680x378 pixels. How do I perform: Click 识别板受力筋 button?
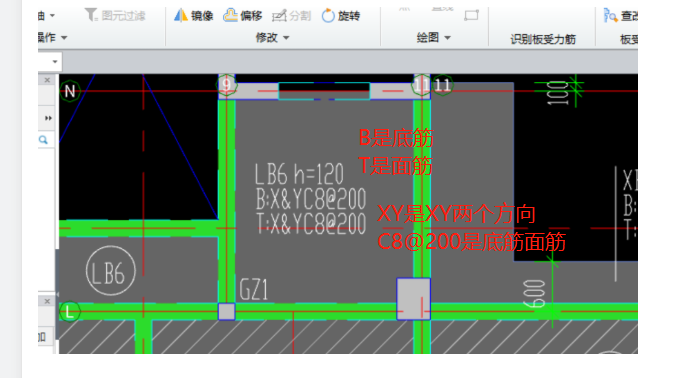tap(543, 39)
